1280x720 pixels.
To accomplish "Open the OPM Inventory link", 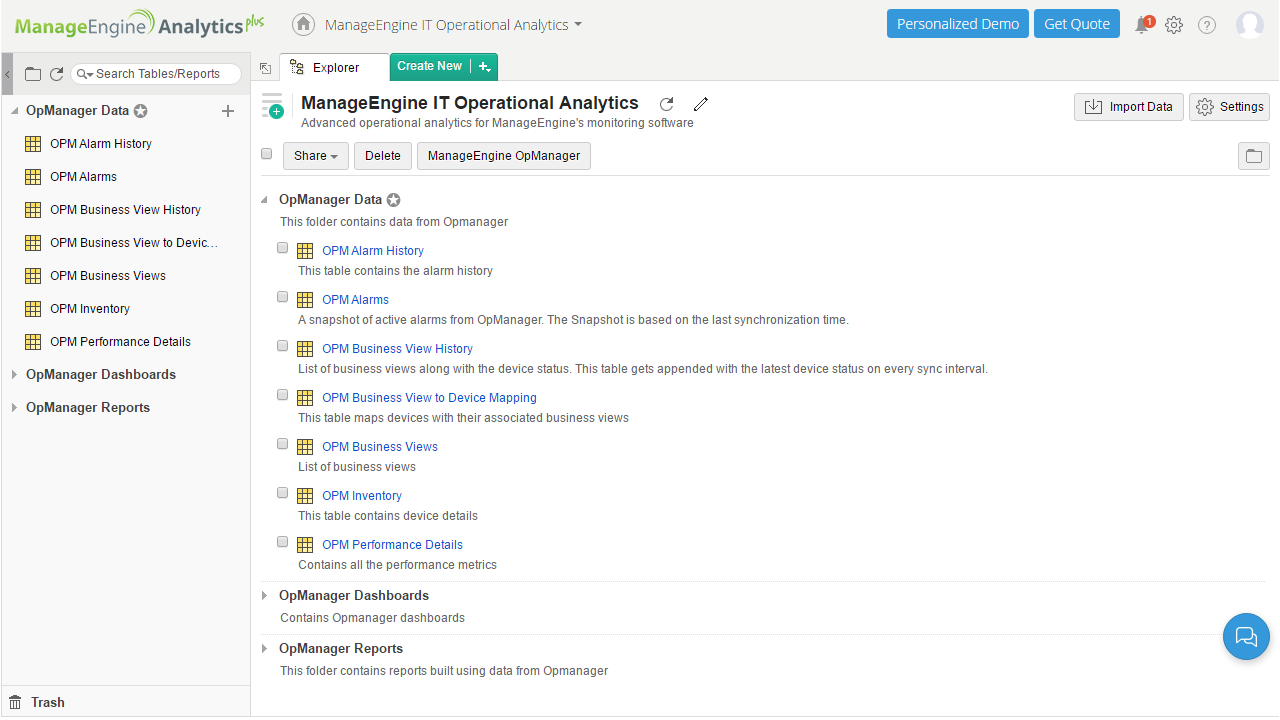I will point(362,496).
